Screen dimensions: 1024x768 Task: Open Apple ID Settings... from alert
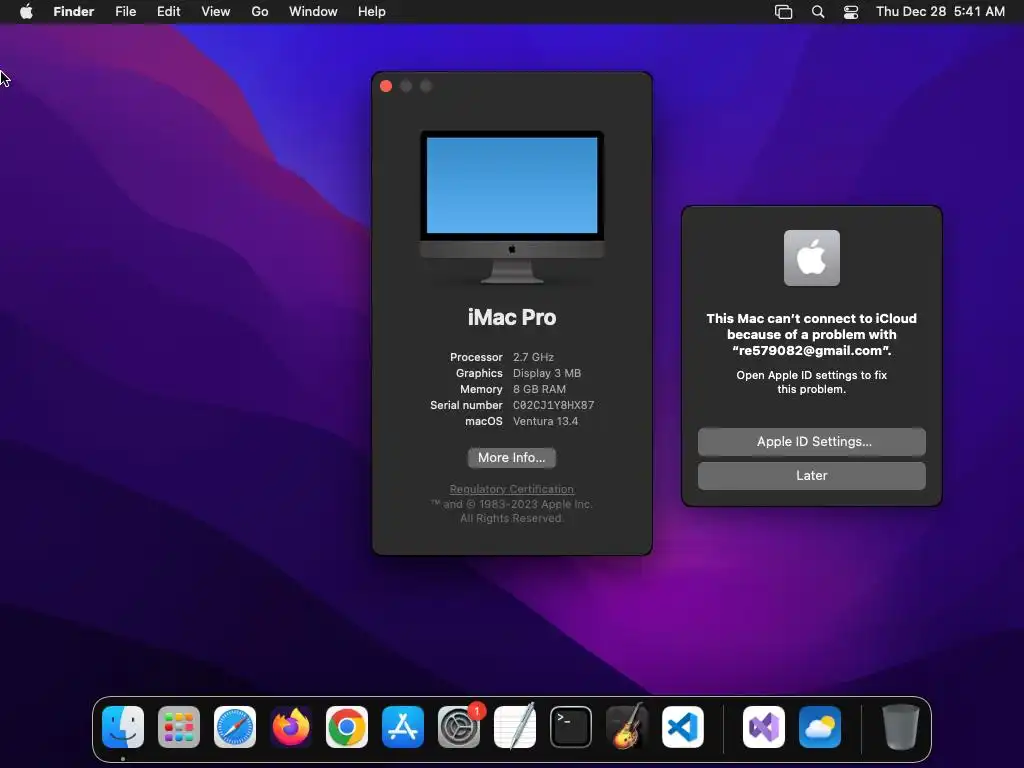[x=812, y=442]
